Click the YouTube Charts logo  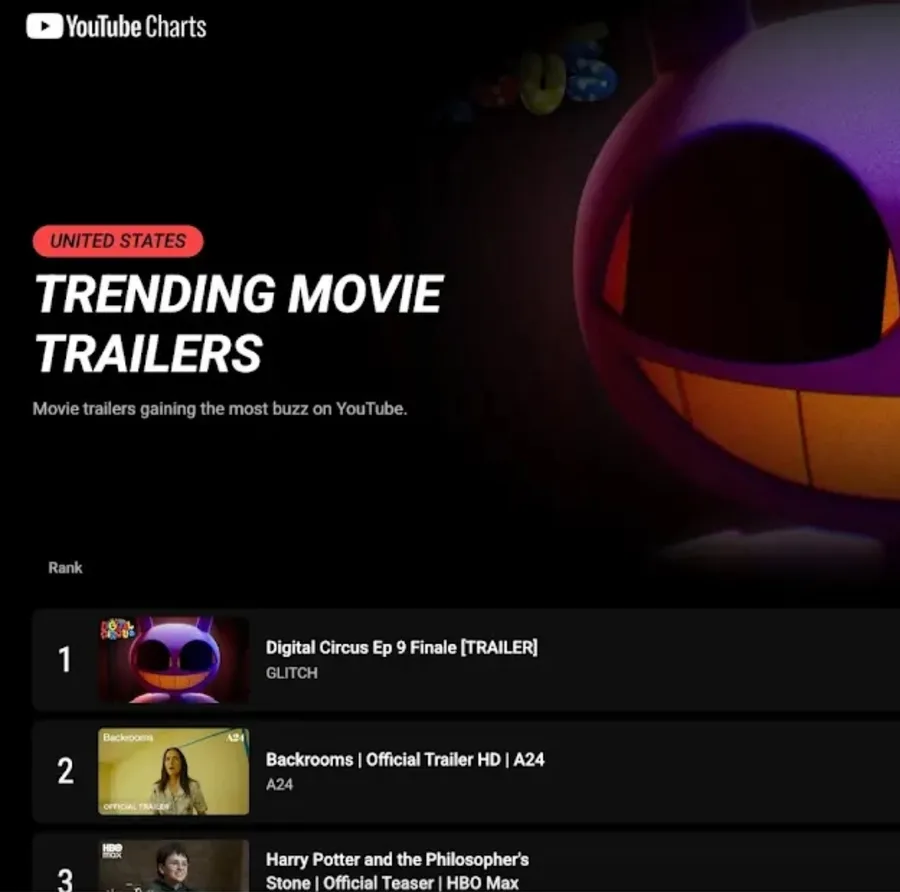click(x=116, y=26)
